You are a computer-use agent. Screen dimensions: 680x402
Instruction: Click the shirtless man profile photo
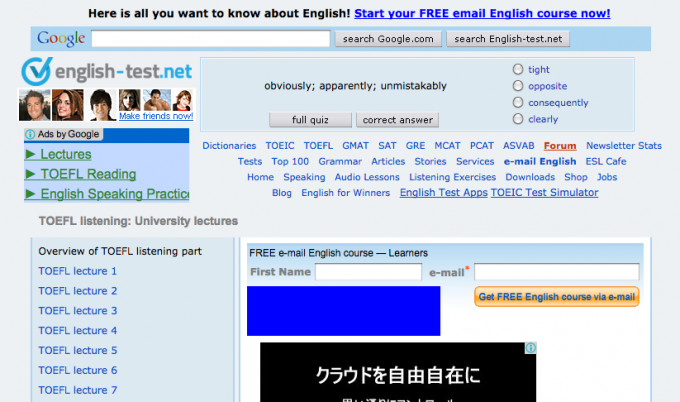[157, 100]
